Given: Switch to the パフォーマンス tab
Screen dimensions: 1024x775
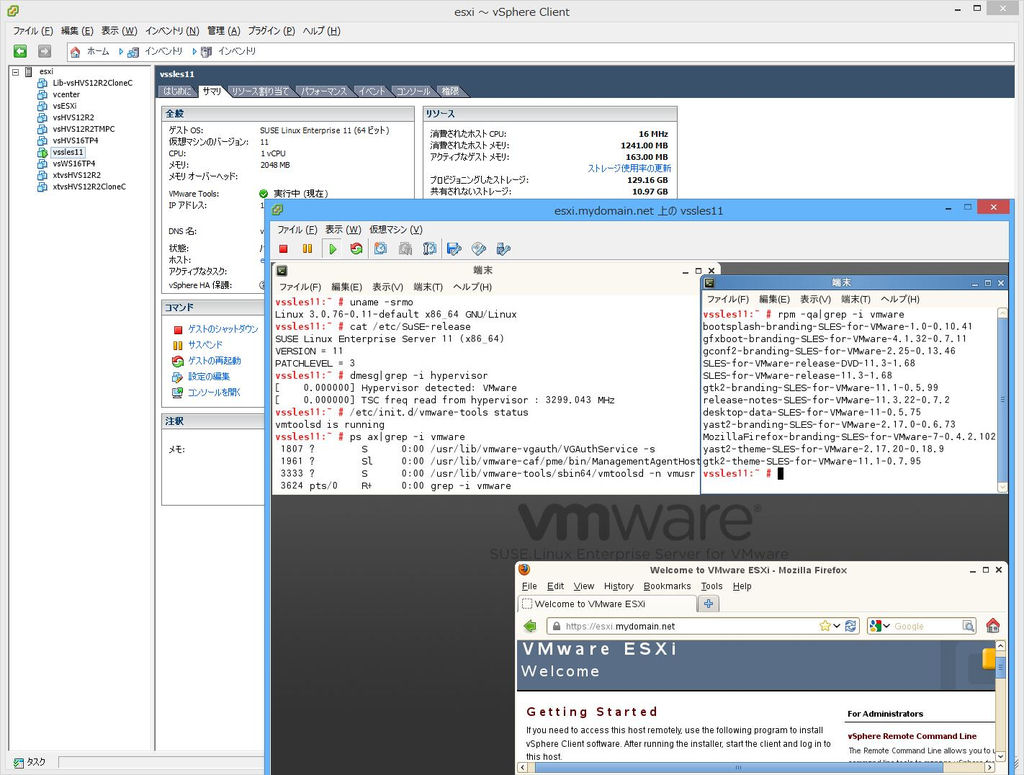Looking at the screenshot, I should (324, 91).
